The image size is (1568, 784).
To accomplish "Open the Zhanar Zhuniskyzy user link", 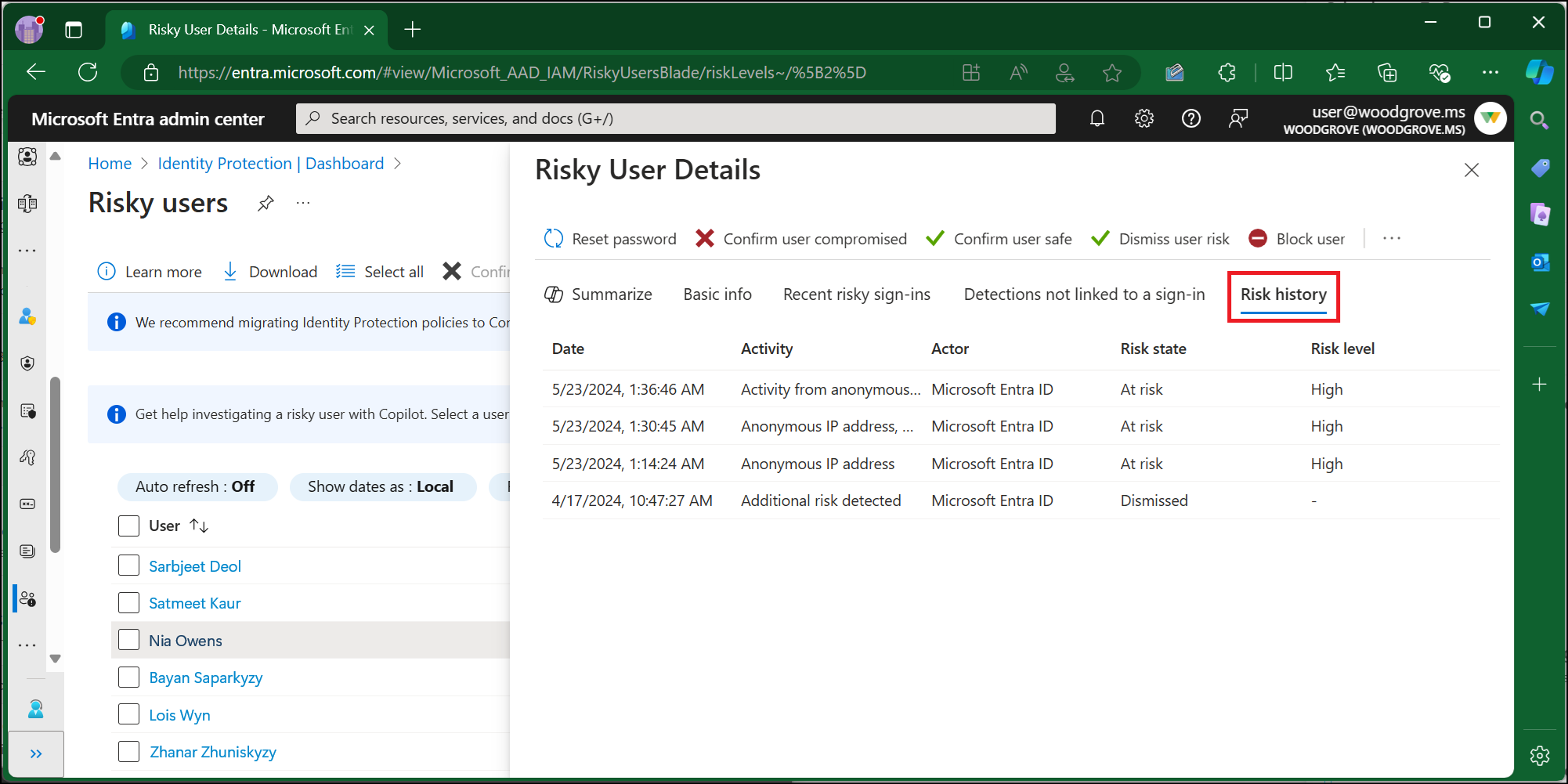I will (x=213, y=753).
